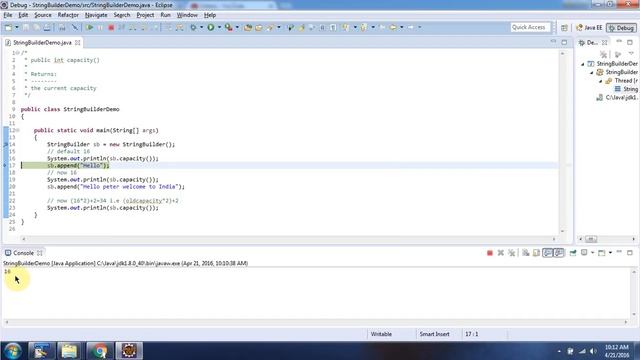
Task: Click the green Run button
Action: [x=211, y=27]
